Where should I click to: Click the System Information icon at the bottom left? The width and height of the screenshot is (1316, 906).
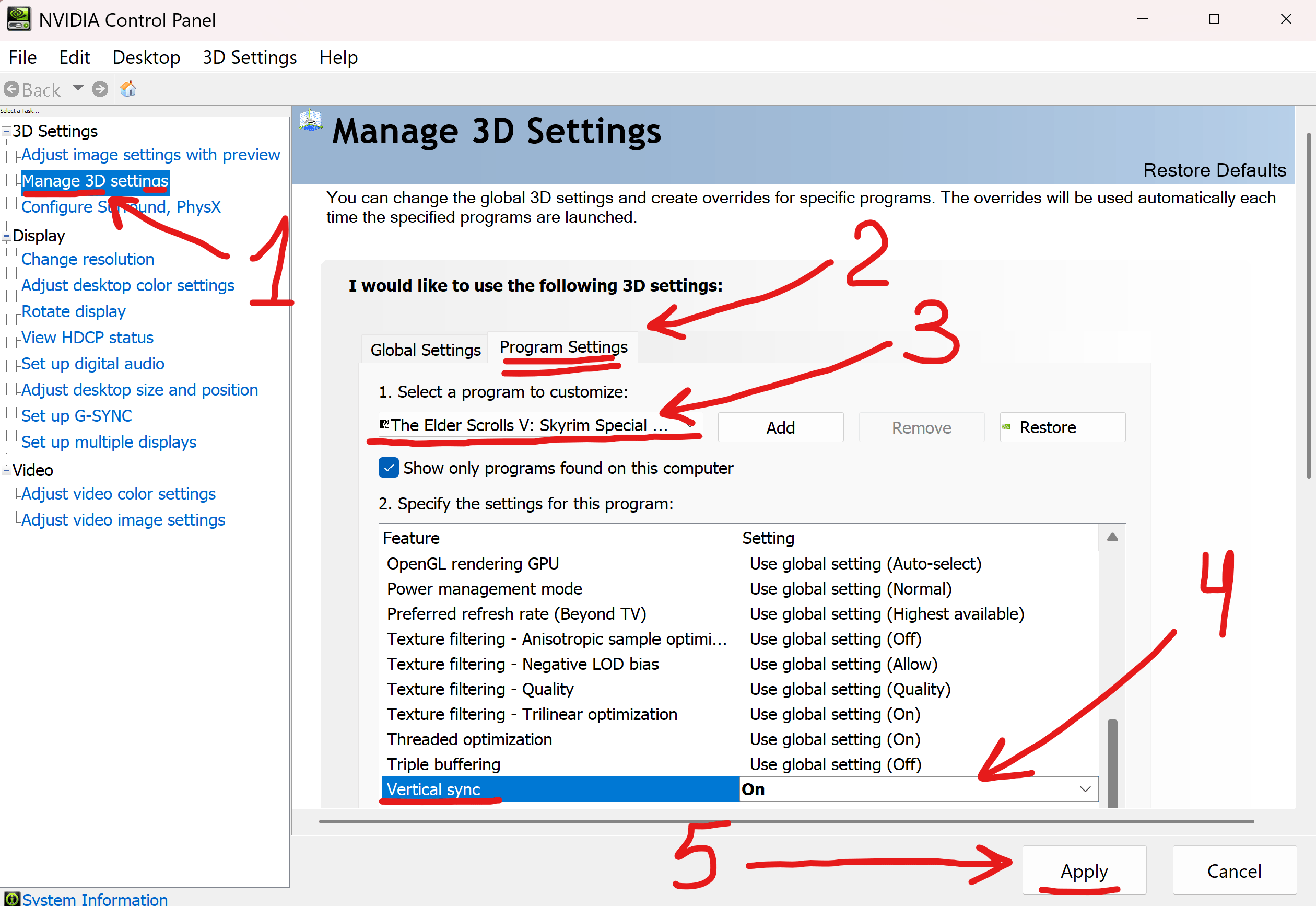[x=11, y=899]
